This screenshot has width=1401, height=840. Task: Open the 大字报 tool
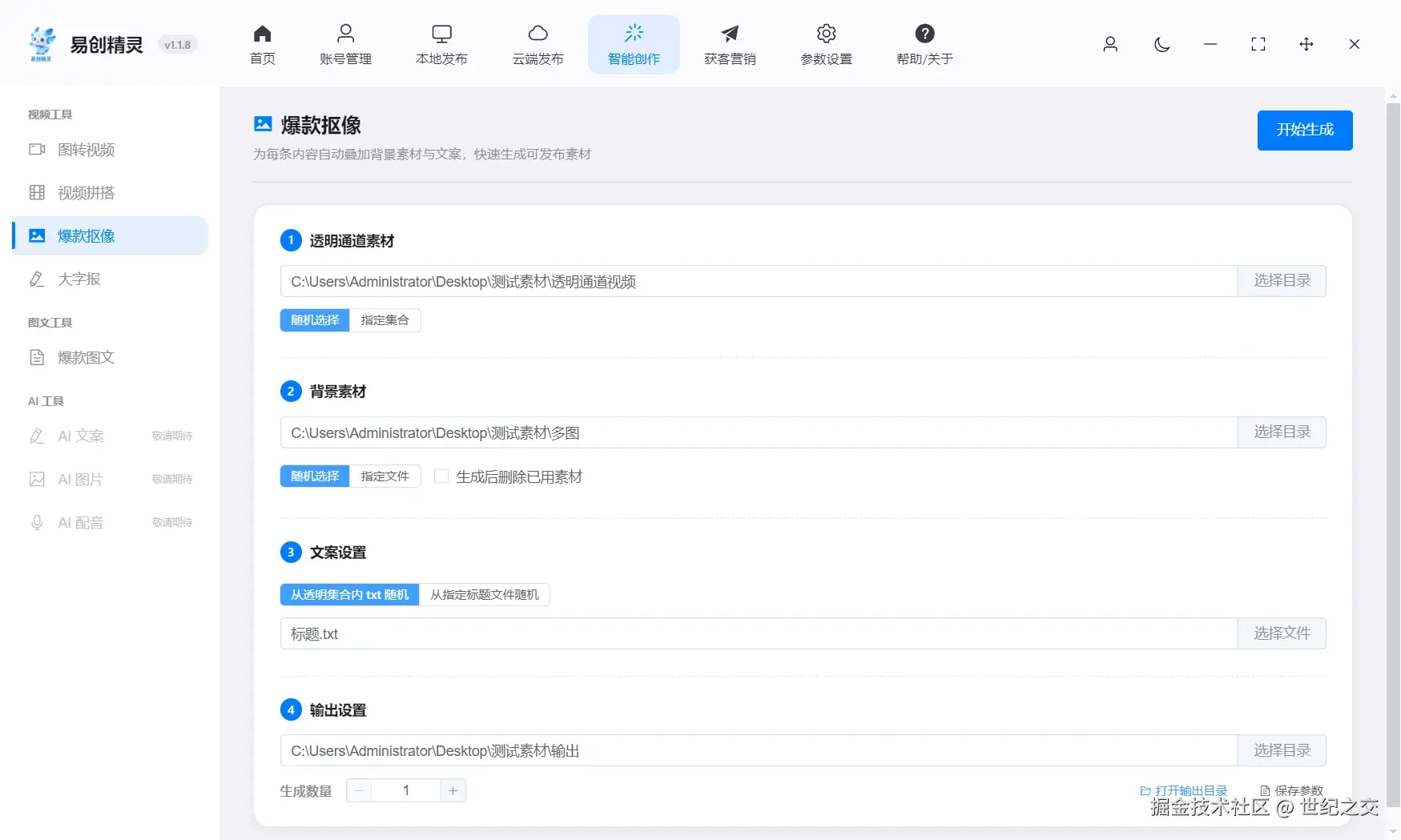point(79,279)
